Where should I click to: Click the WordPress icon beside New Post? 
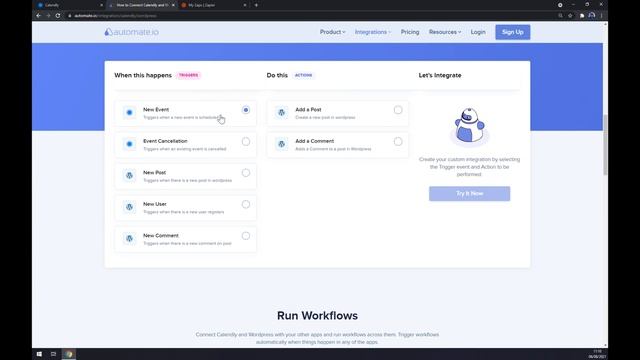pyautogui.click(x=129, y=176)
